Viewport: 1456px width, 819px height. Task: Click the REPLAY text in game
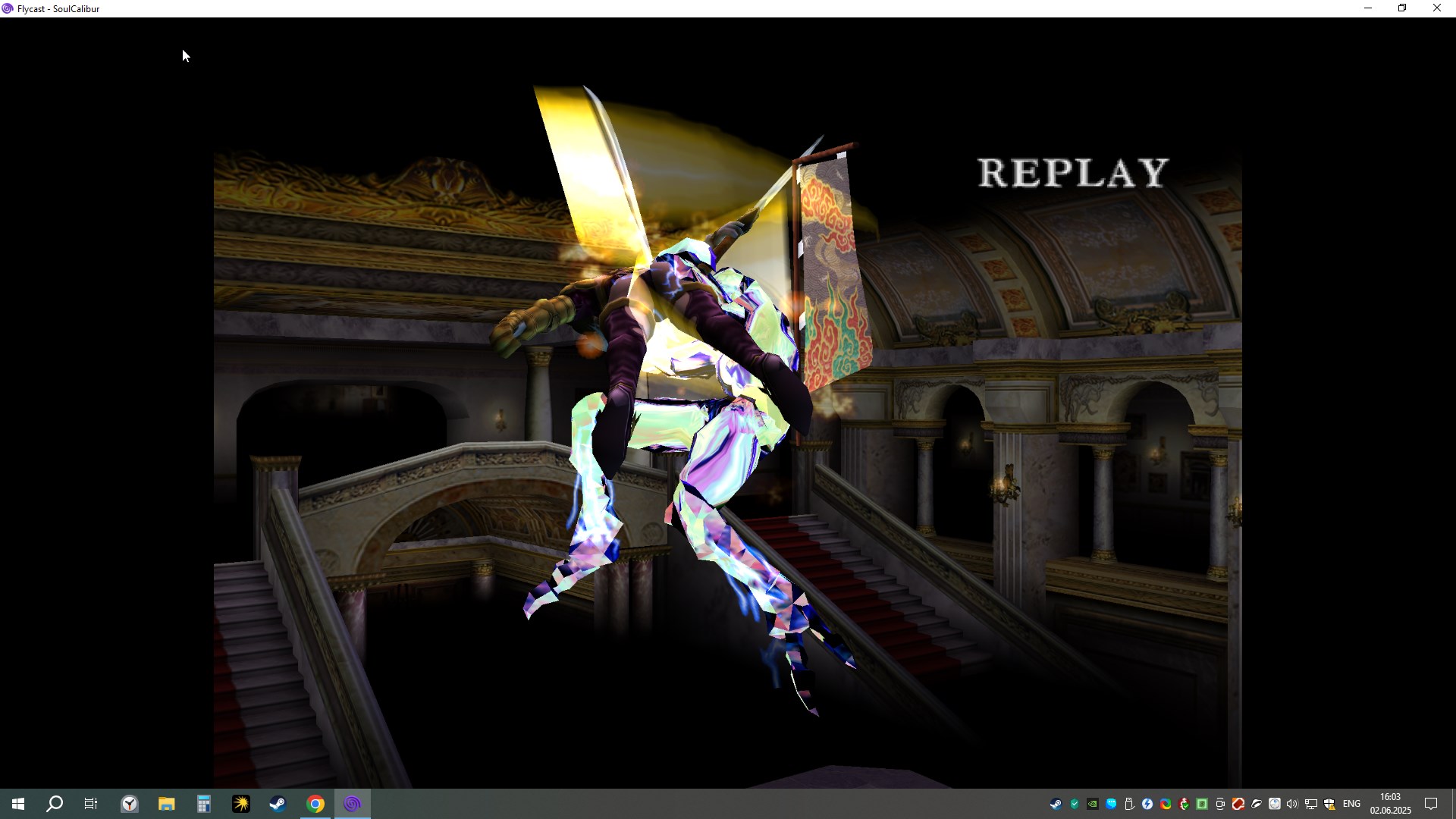[x=1073, y=173]
